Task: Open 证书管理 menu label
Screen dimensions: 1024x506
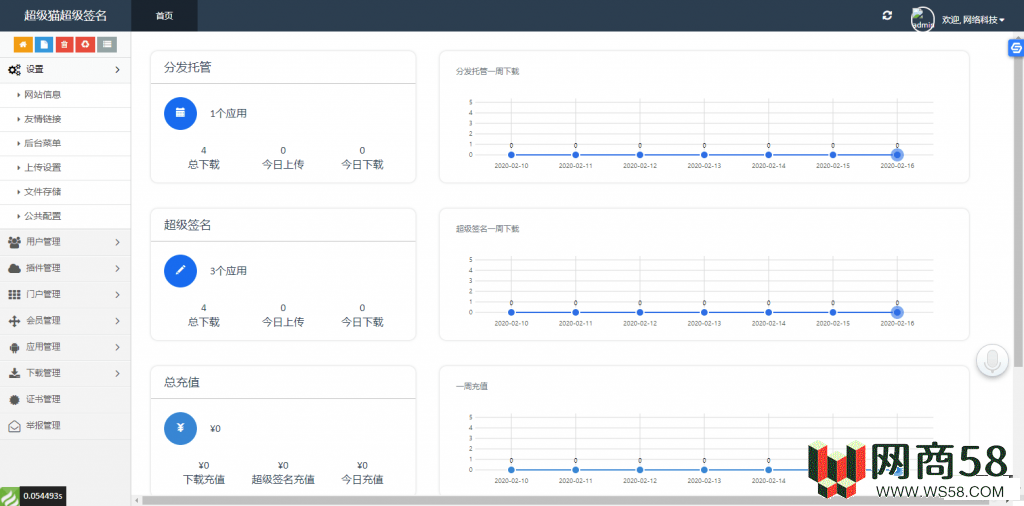Action: pyautogui.click(x=44, y=400)
